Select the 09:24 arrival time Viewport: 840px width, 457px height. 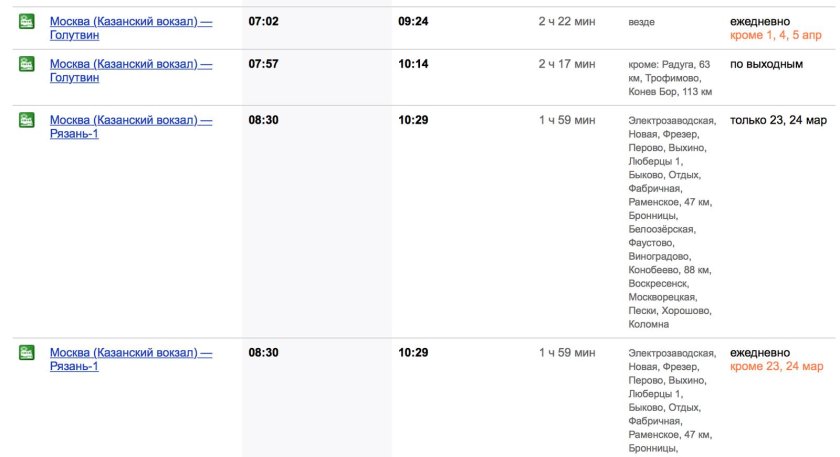coord(412,21)
